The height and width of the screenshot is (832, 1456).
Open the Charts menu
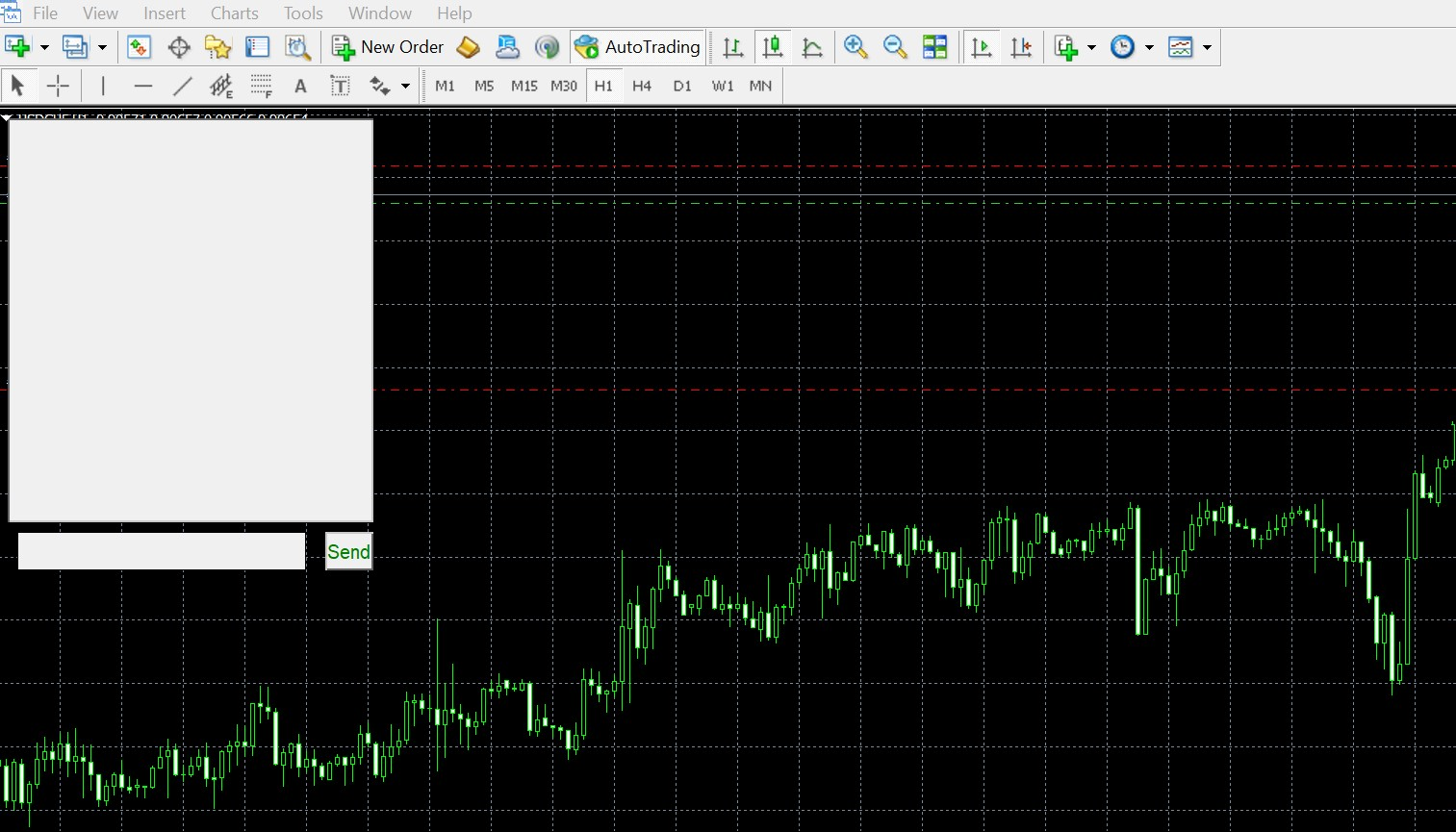click(235, 13)
